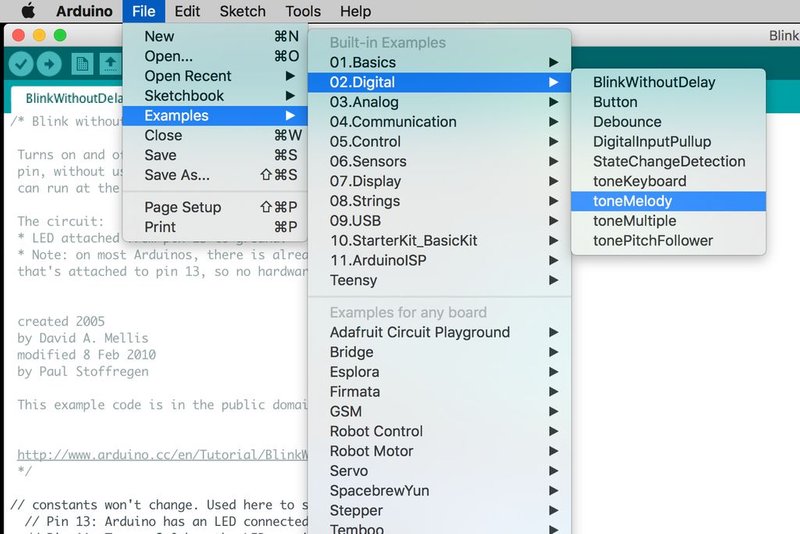Open the toneMultiple example
Image resolution: width=800 pixels, height=534 pixels.
[x=668, y=221]
